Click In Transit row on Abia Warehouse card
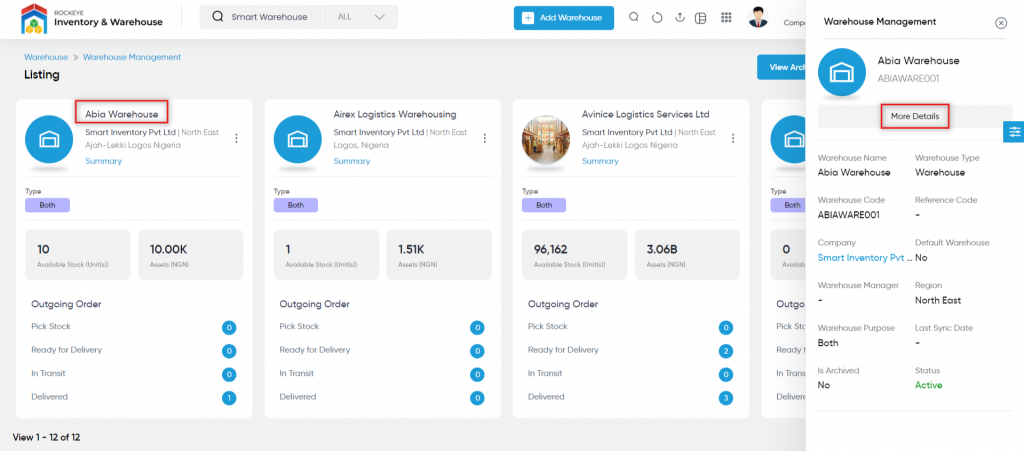 click(x=134, y=374)
